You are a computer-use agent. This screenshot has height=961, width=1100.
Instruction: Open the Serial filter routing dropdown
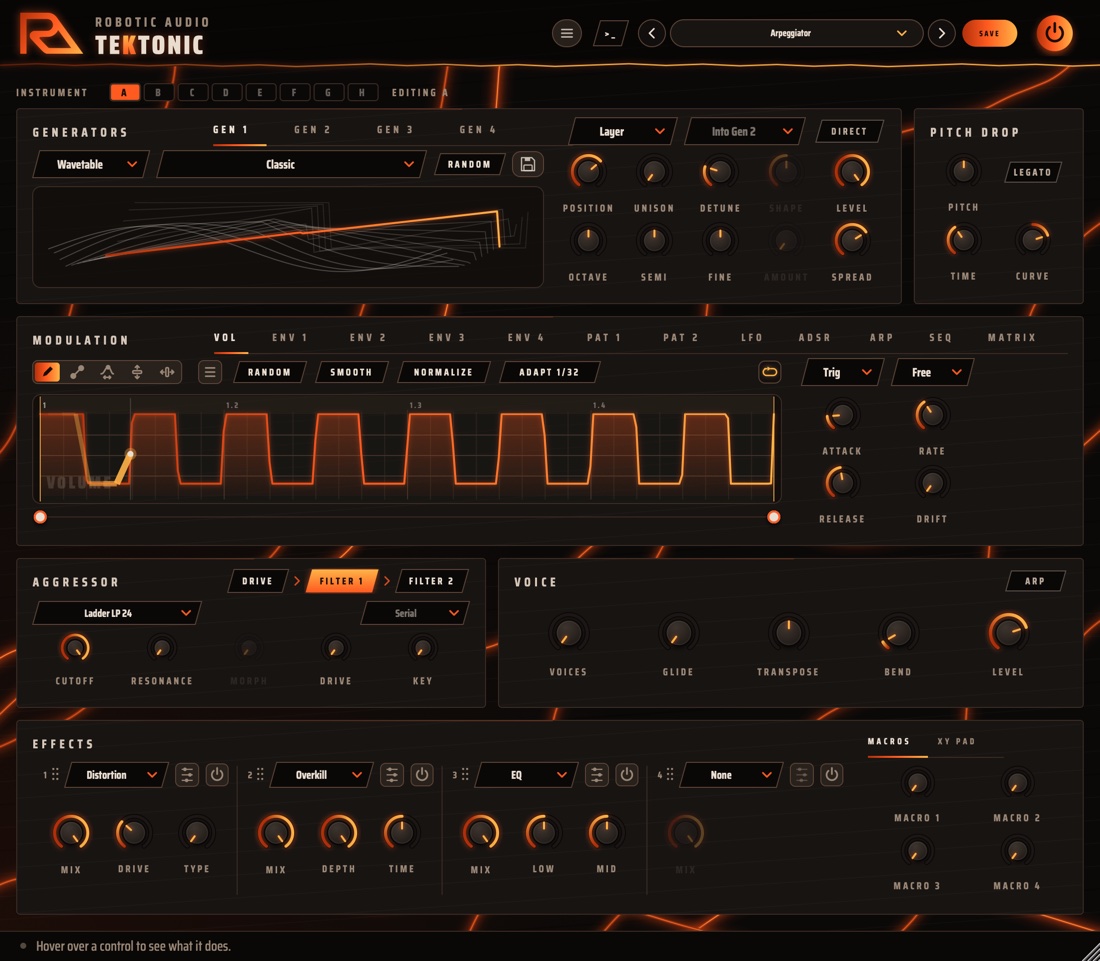click(x=415, y=613)
